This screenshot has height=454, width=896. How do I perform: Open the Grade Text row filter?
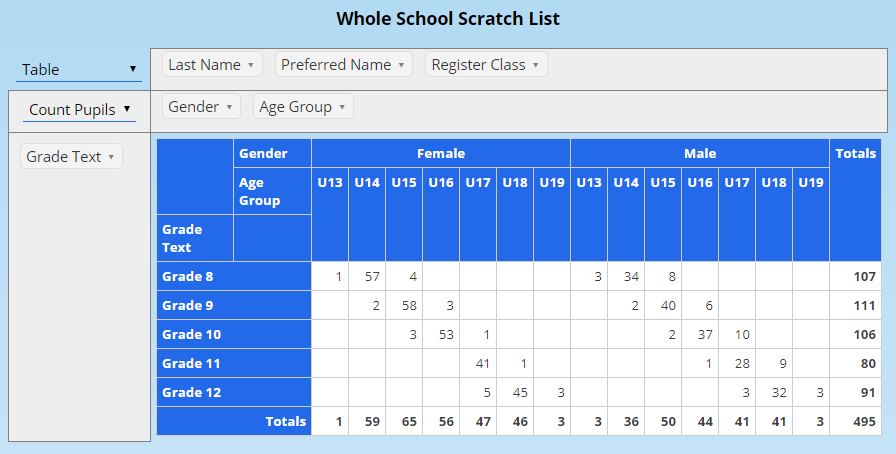(111, 157)
